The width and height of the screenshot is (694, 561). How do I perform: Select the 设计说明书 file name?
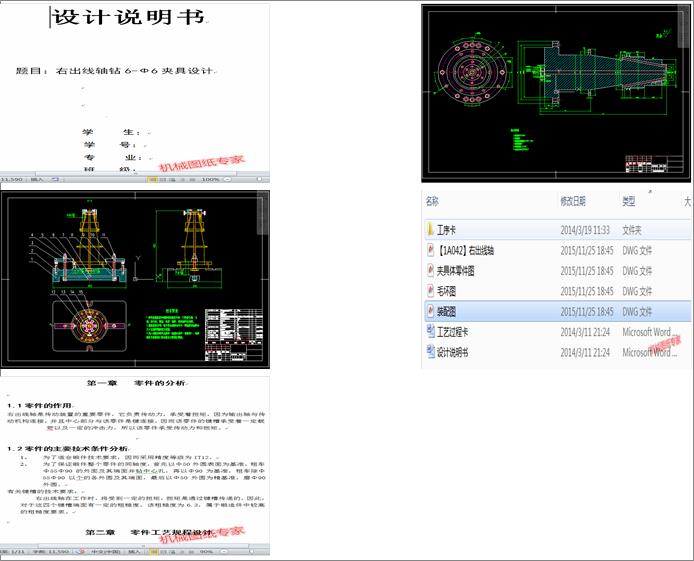tap(452, 352)
